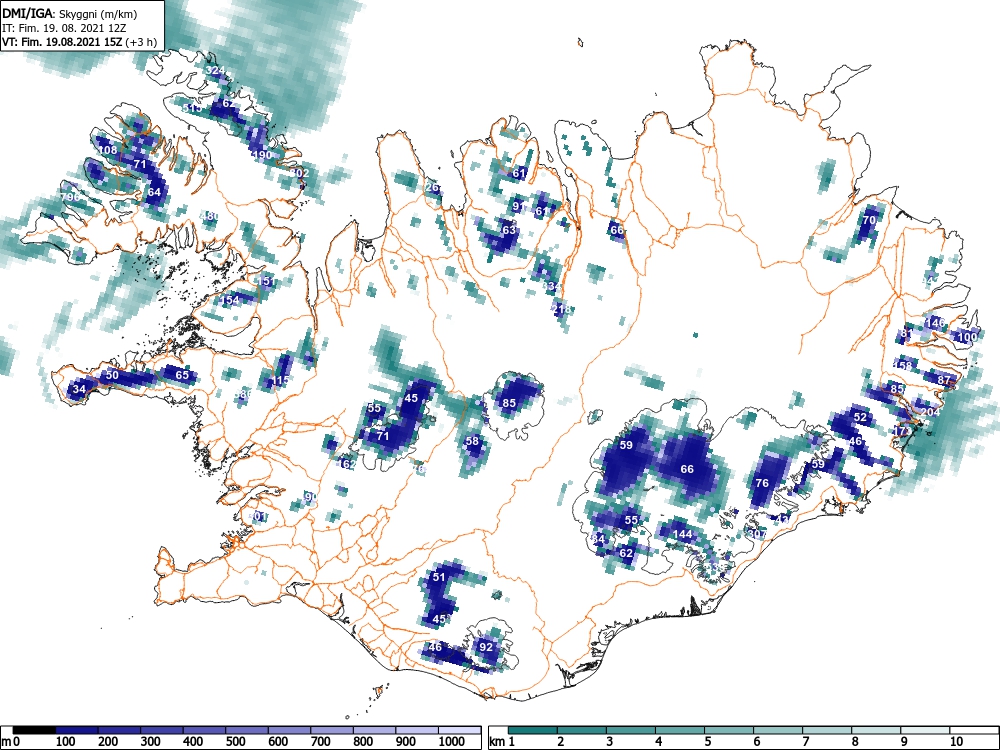
Task: Click the '144' visibility value on map
Action: [682, 534]
